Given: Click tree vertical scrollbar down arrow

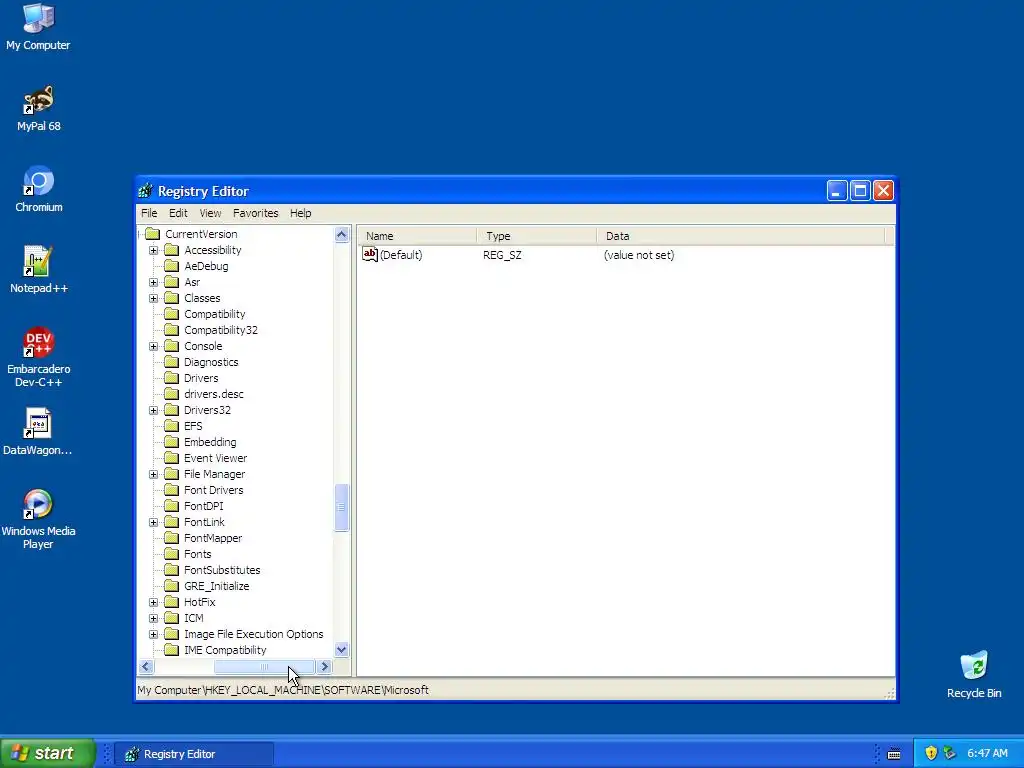Looking at the screenshot, I should (342, 650).
